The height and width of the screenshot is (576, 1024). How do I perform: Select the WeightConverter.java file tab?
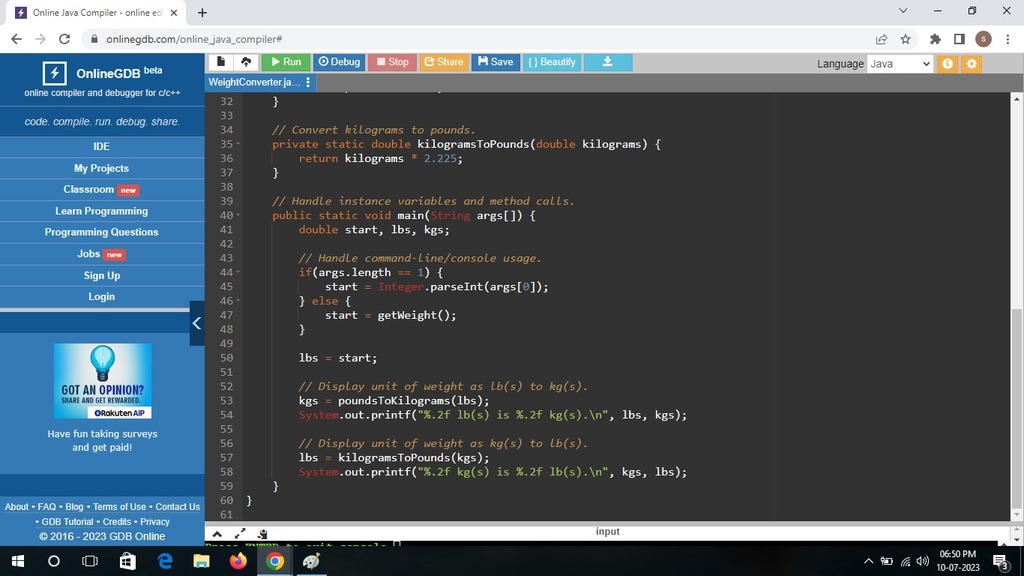[x=254, y=82]
